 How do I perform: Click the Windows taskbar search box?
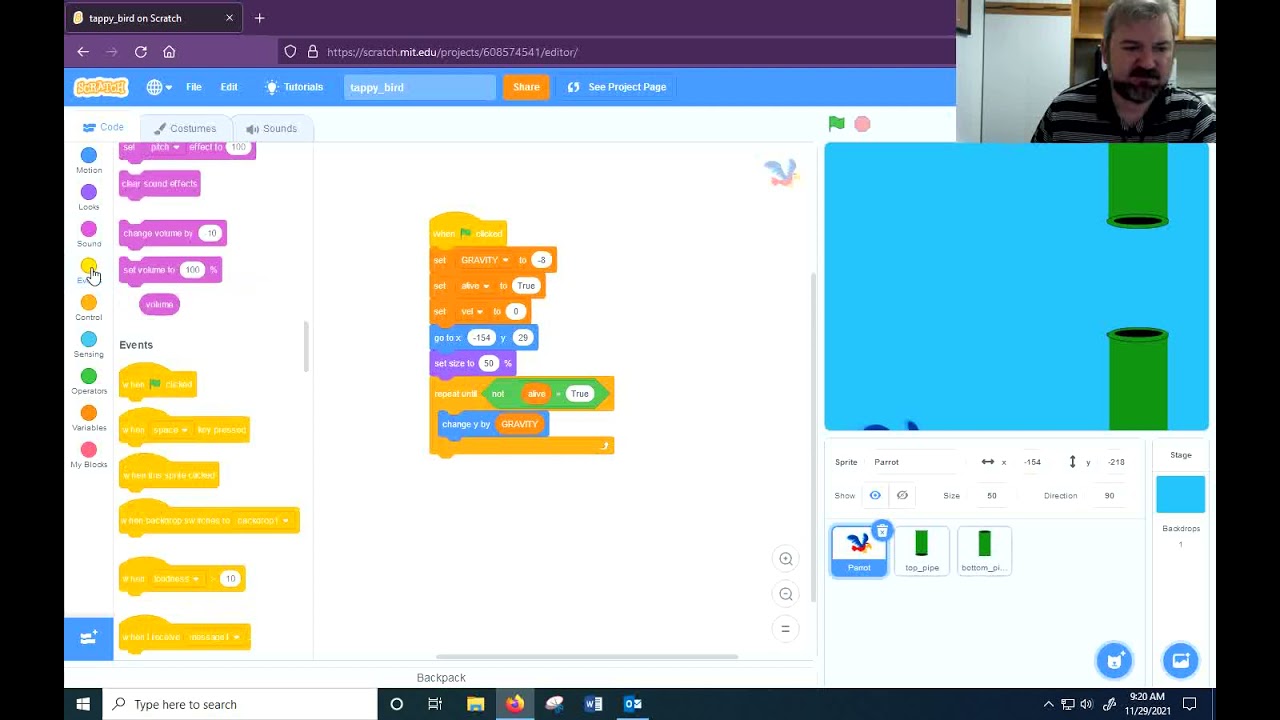coord(240,704)
